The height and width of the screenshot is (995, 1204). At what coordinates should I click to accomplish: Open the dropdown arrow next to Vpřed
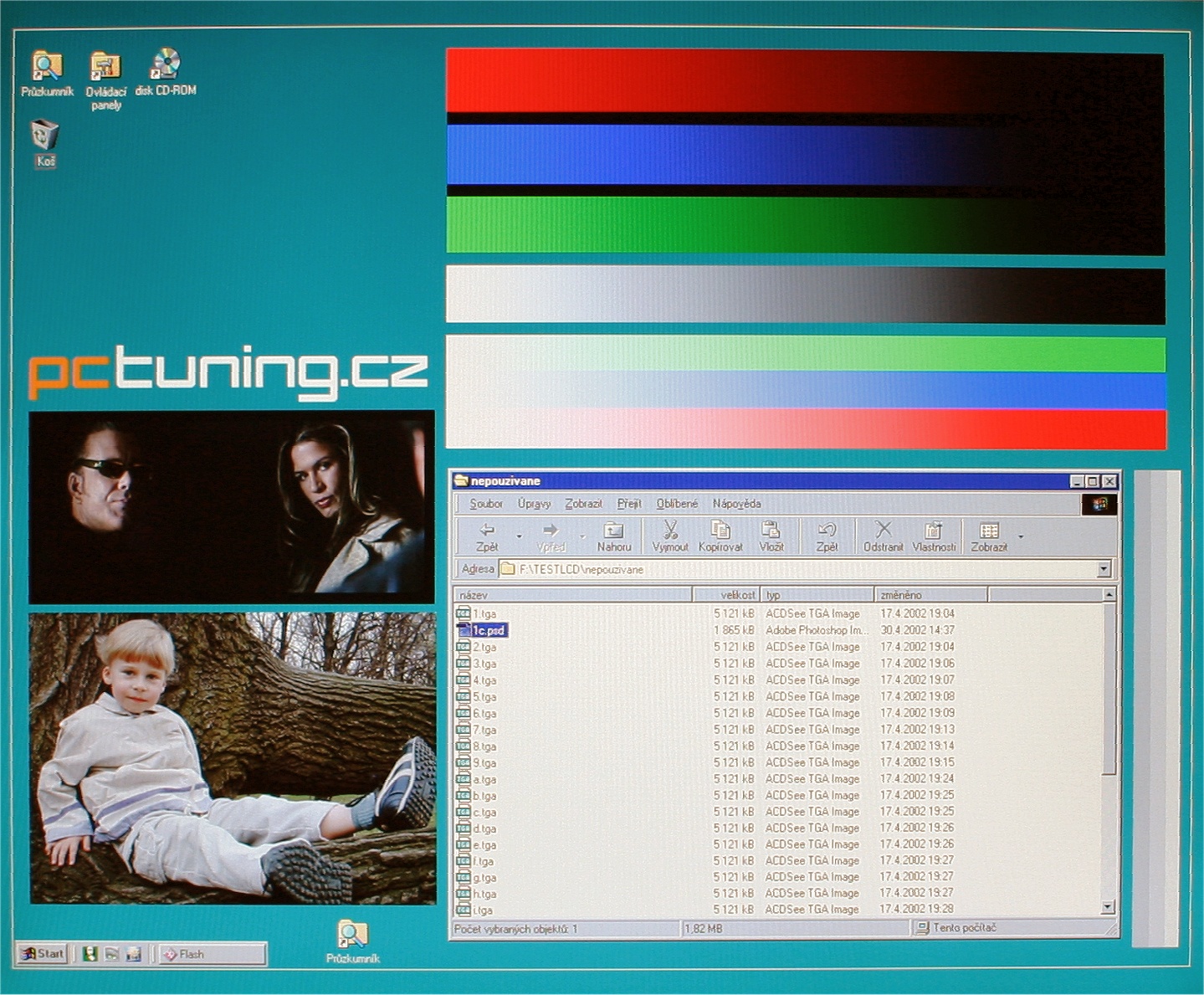[583, 536]
